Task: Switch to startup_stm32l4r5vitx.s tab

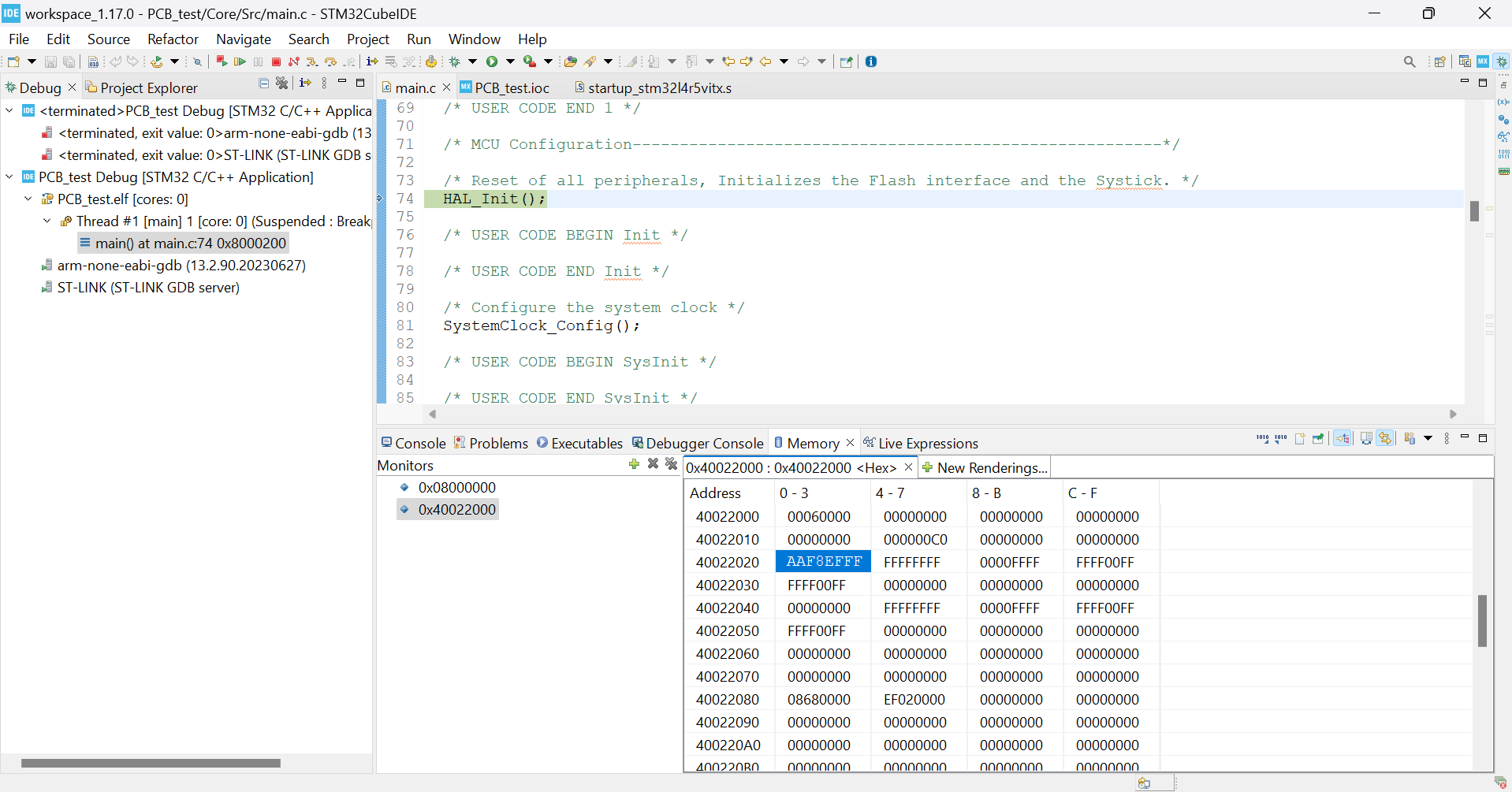Action: 654,87
